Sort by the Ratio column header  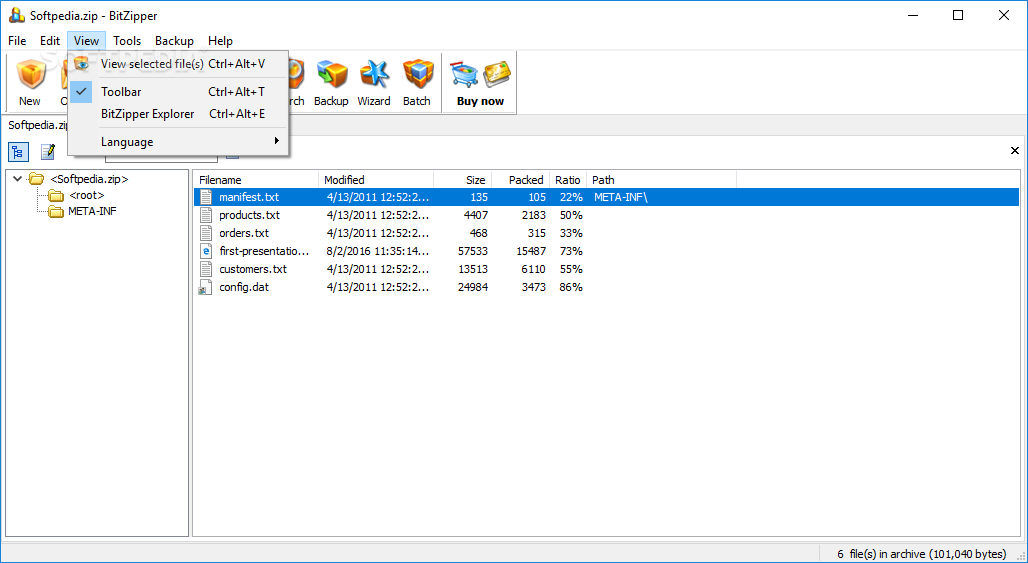pos(568,180)
